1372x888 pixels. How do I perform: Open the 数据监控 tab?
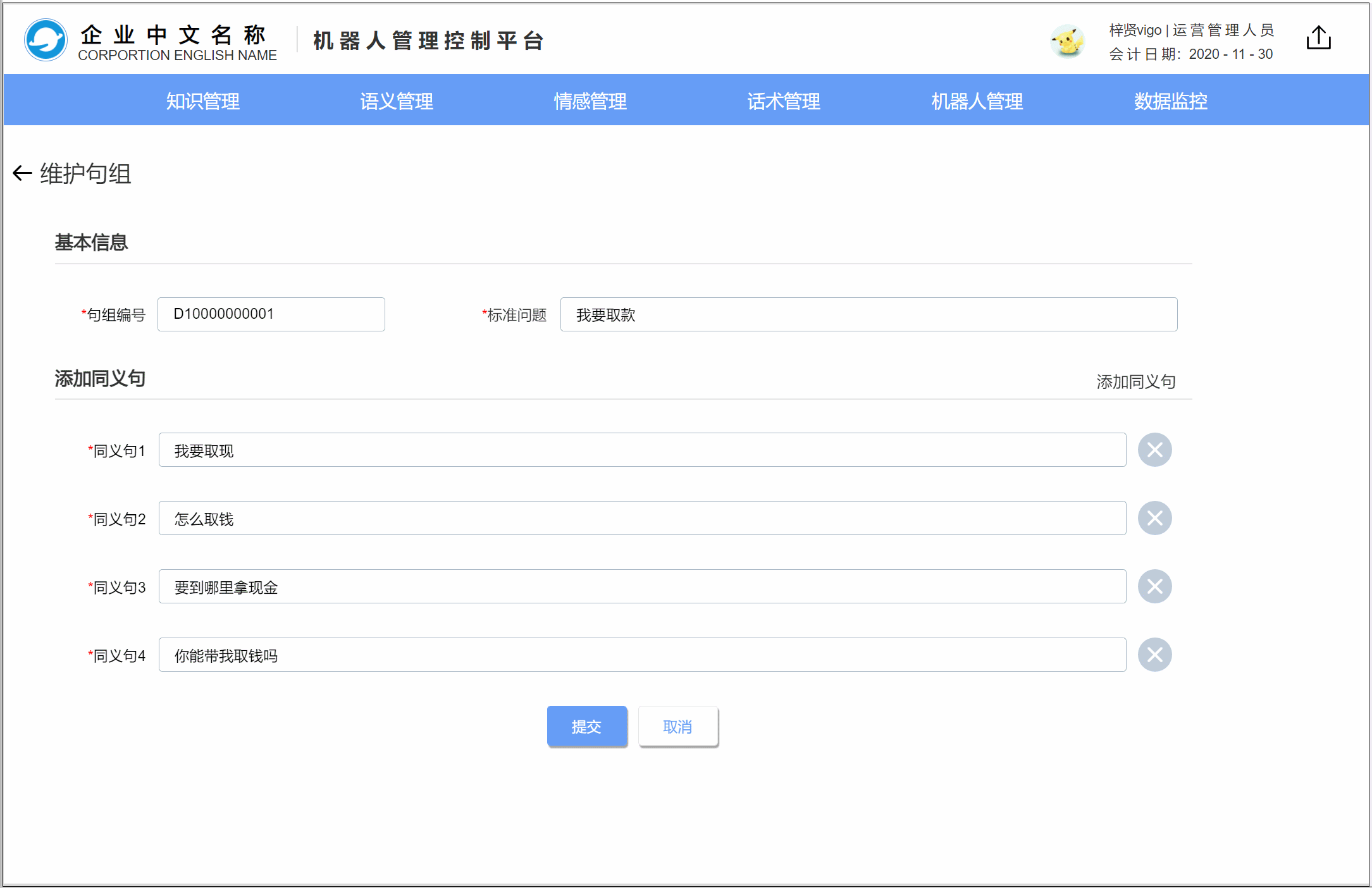coord(1170,101)
